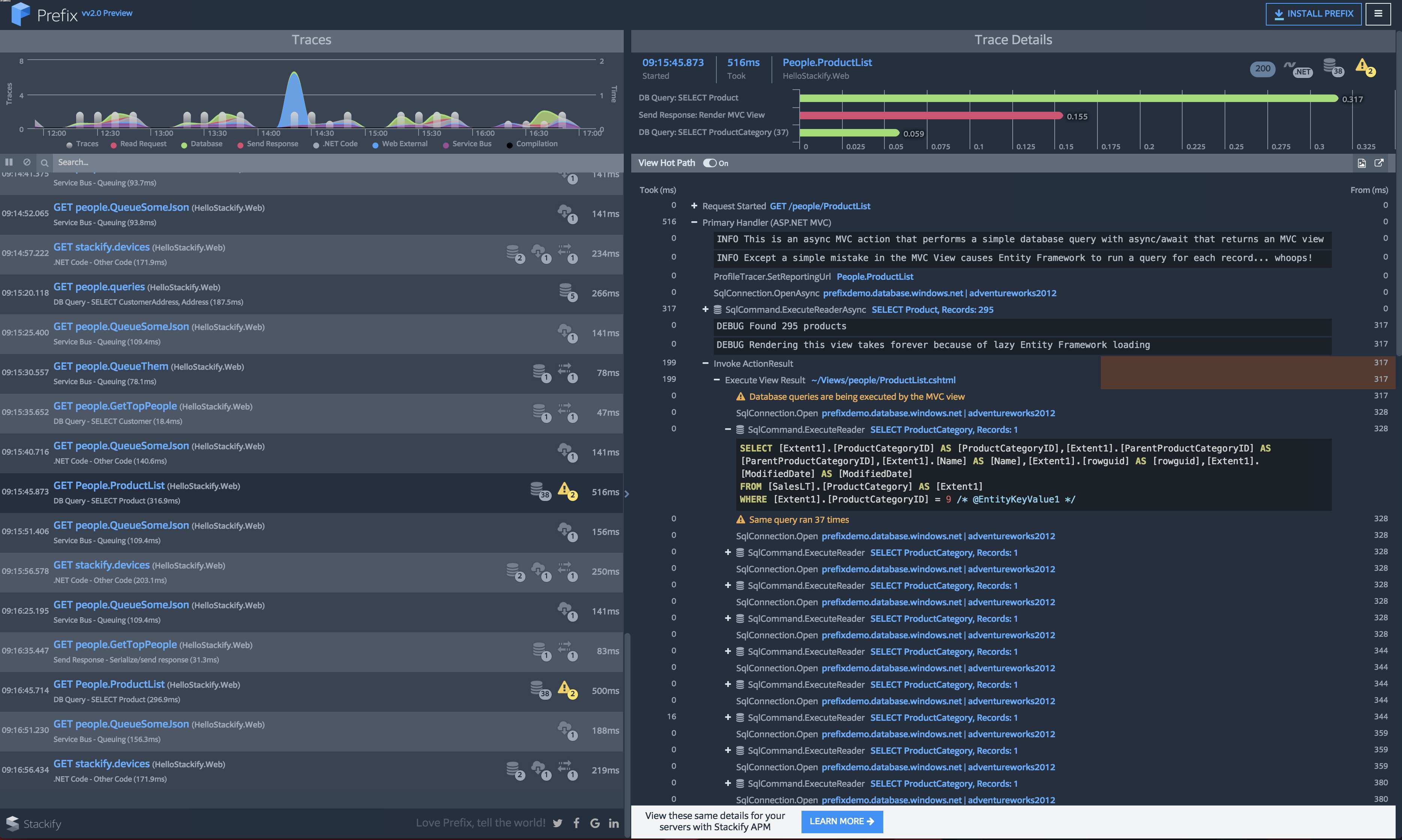The height and width of the screenshot is (840, 1402).
Task: Click the search magnifier icon
Action: 44,162
